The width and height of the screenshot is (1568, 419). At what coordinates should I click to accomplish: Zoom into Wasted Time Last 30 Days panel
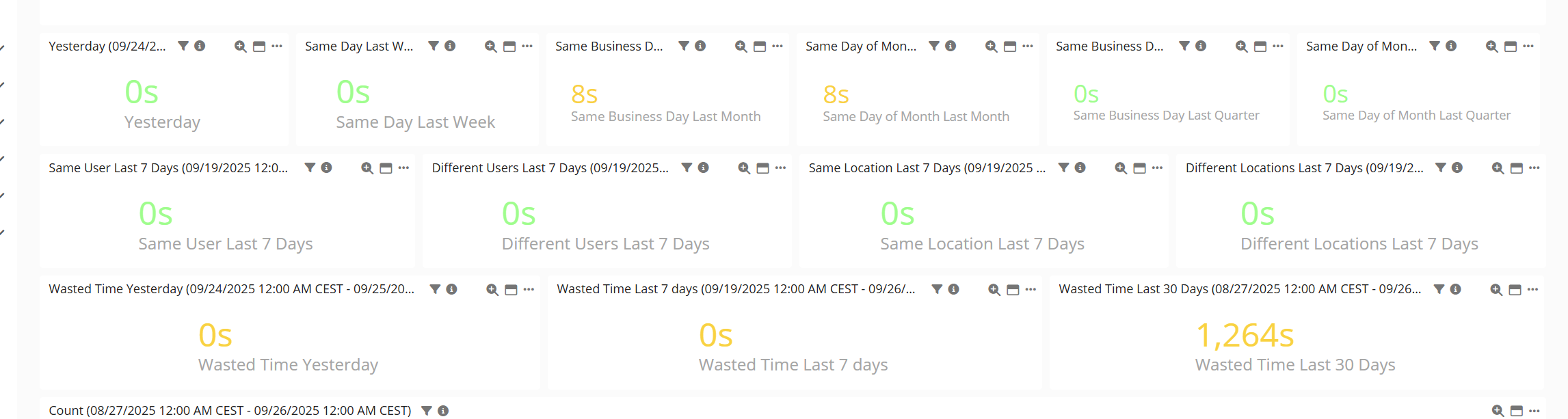click(x=1496, y=290)
